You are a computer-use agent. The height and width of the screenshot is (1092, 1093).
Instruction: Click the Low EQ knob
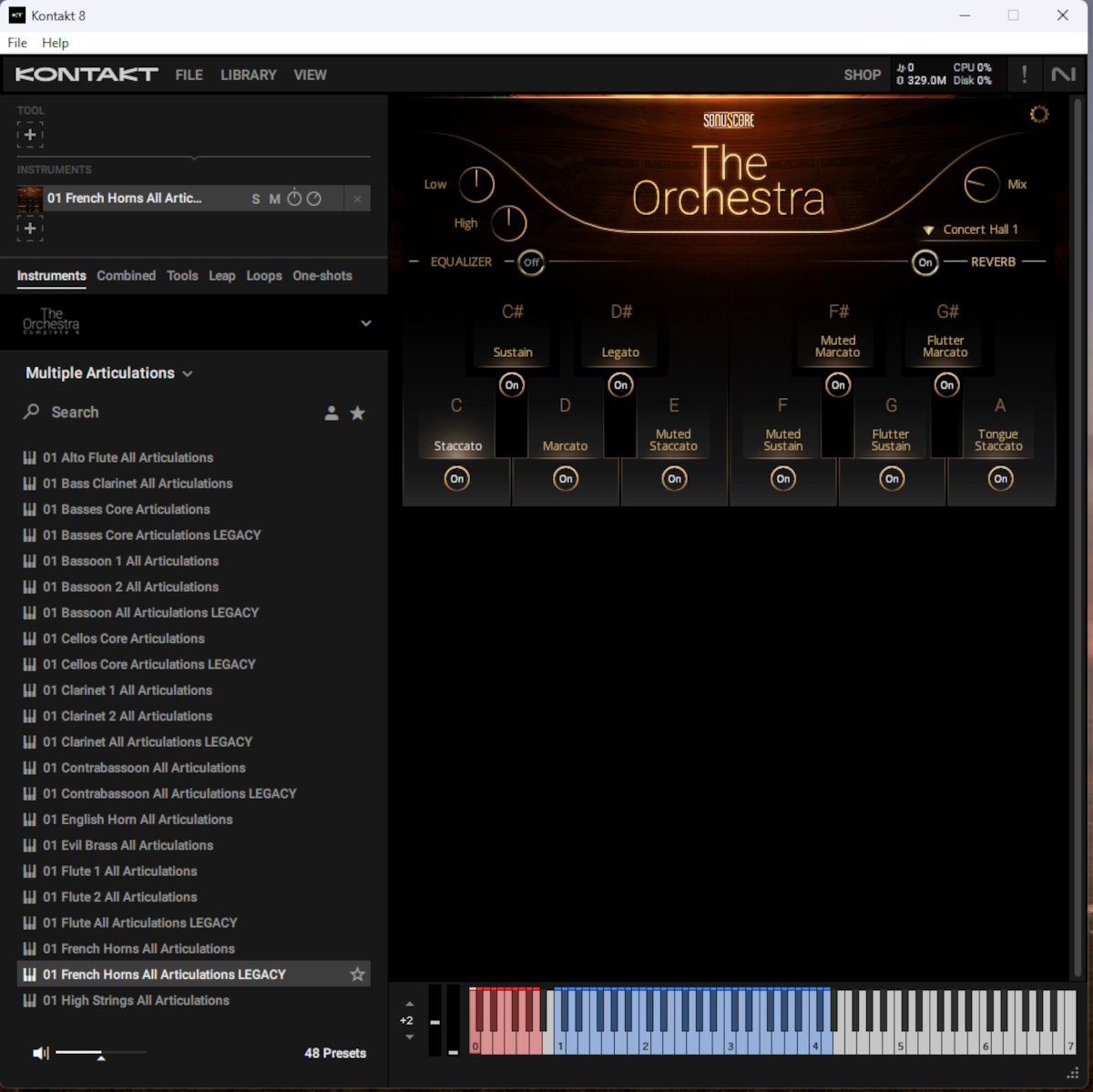(x=476, y=185)
